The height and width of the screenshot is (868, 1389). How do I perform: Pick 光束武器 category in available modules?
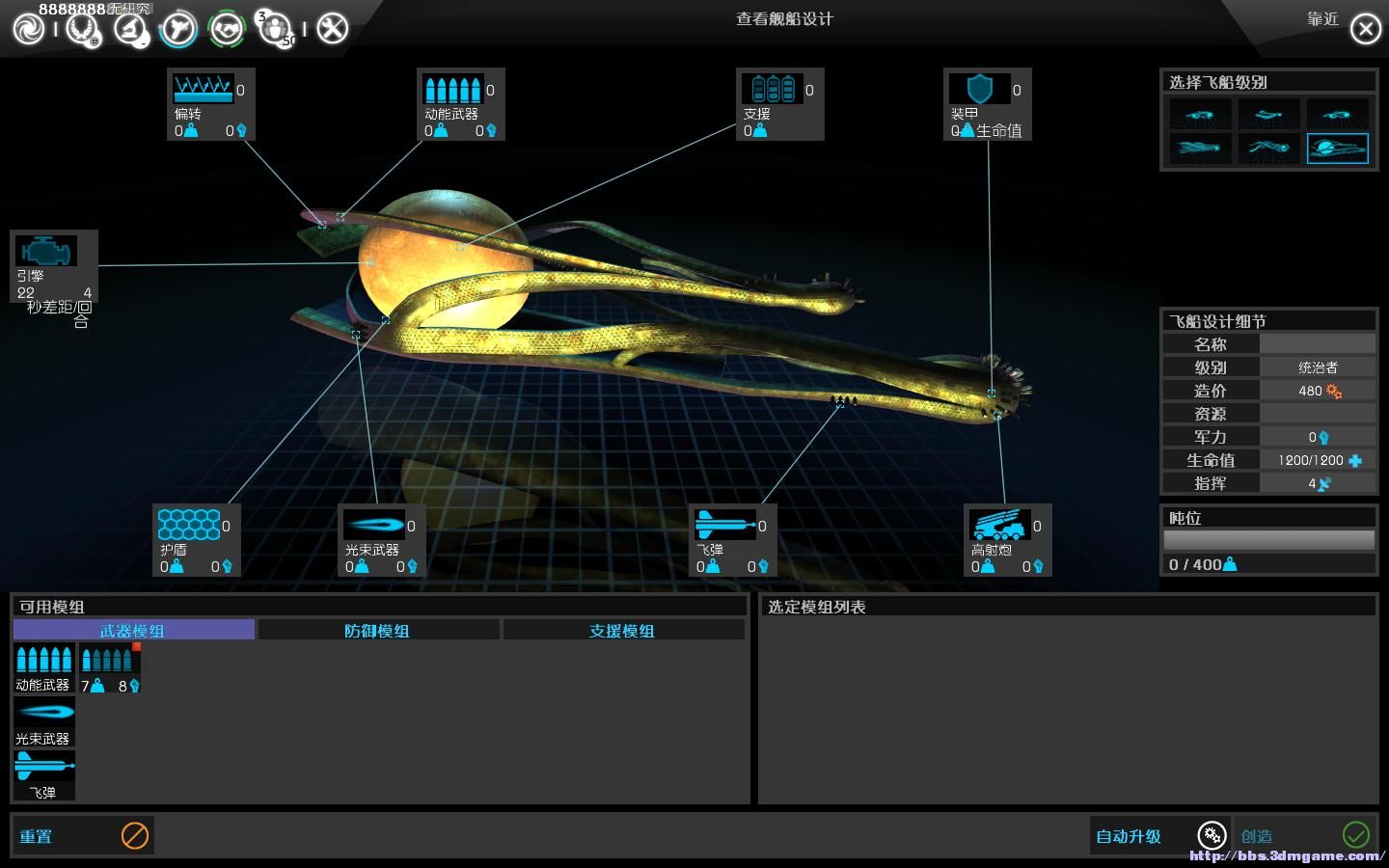44,721
